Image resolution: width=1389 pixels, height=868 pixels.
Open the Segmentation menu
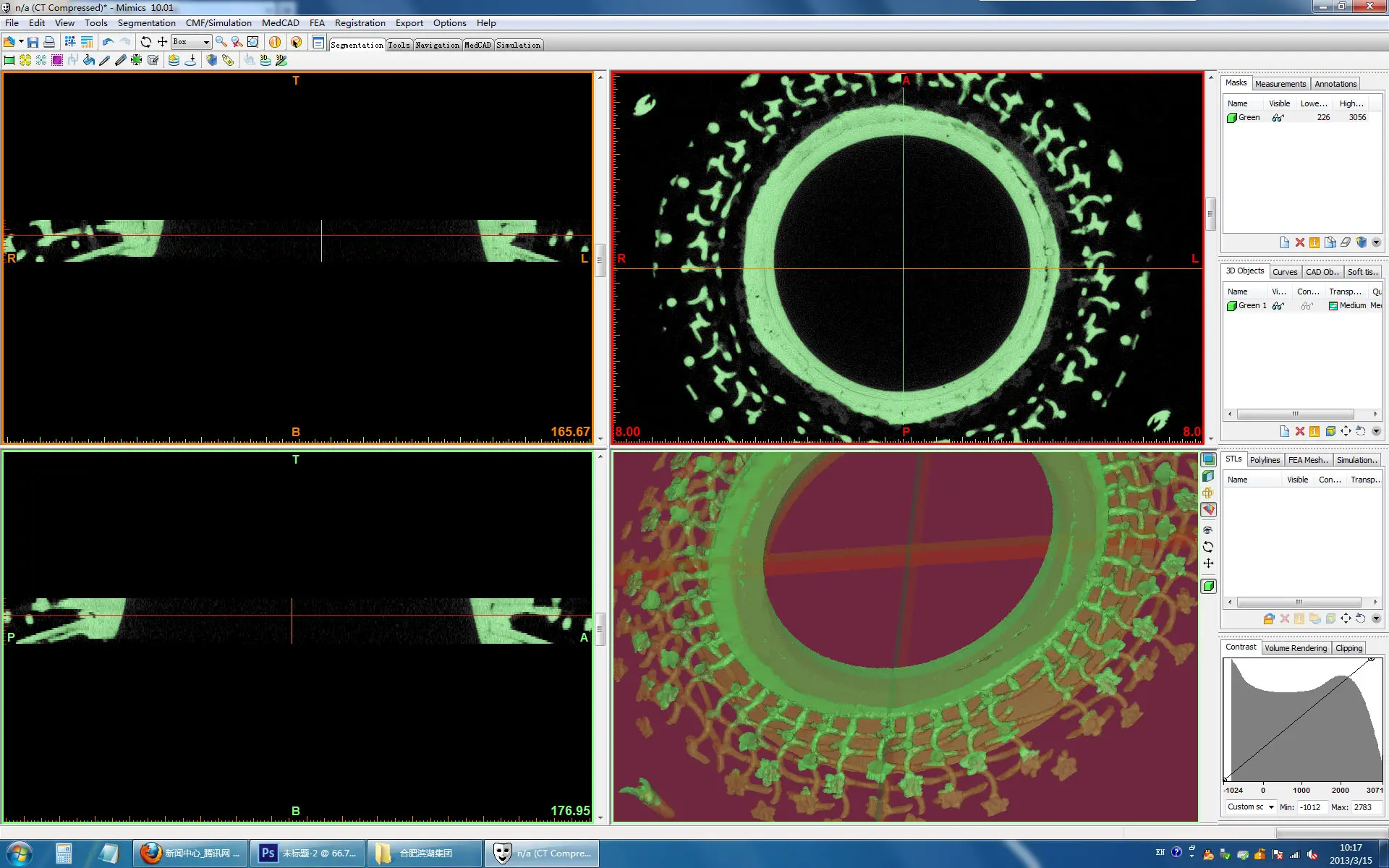coord(147,23)
